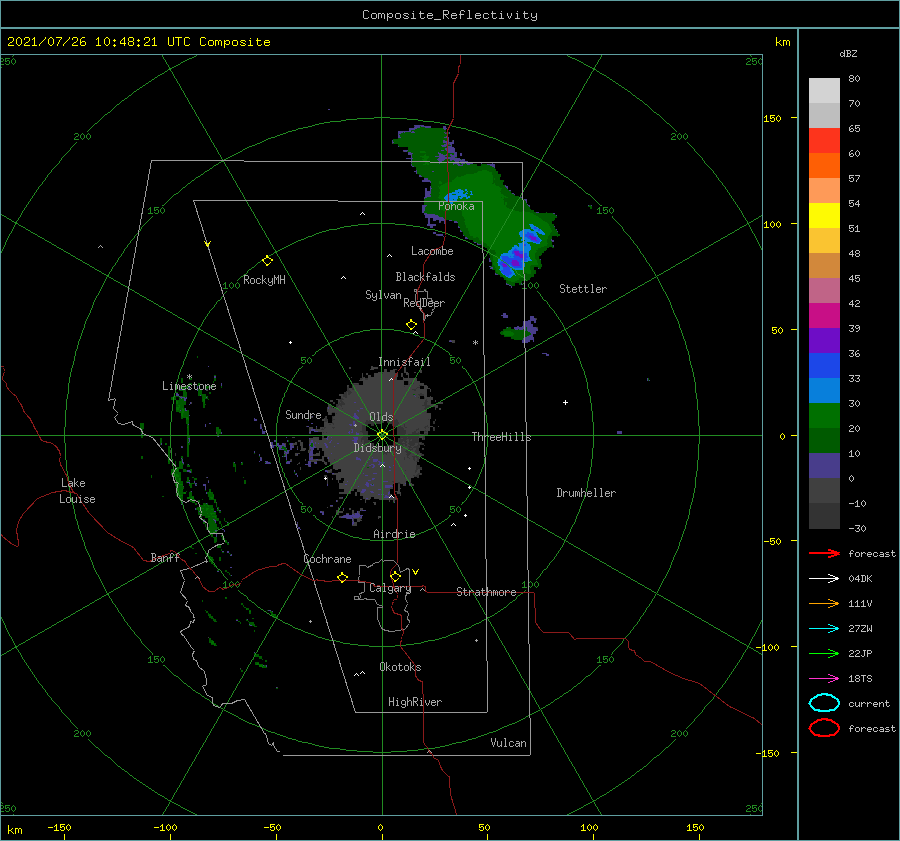Viewport: 900px width, 841px height.
Task: Click the Calgary city label
Action: 390,588
